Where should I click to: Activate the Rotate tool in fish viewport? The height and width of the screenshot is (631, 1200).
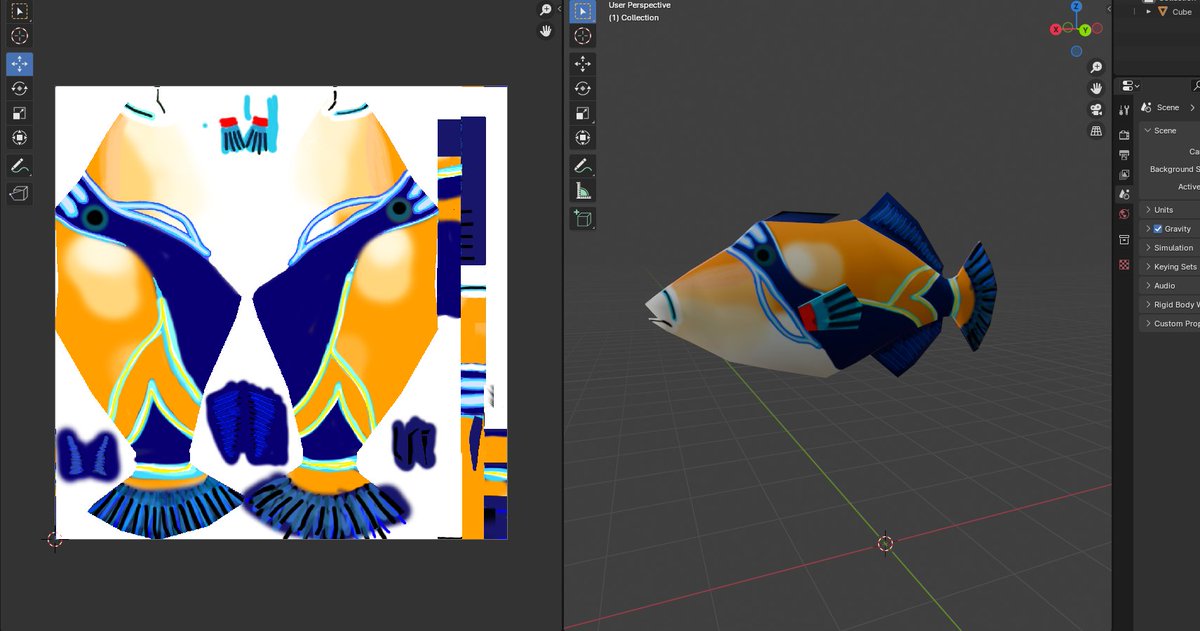[583, 88]
